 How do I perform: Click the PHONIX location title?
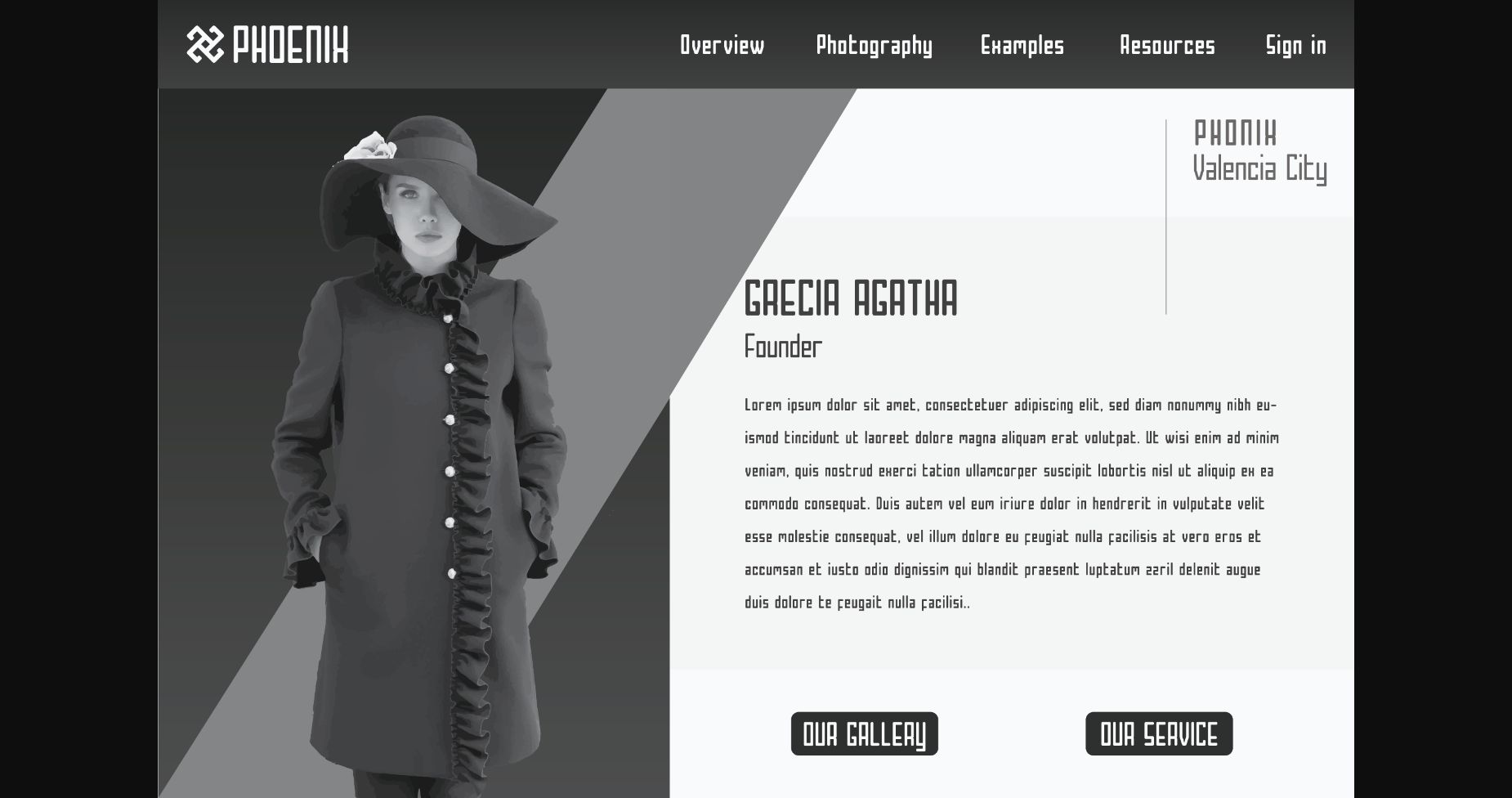click(x=1235, y=132)
